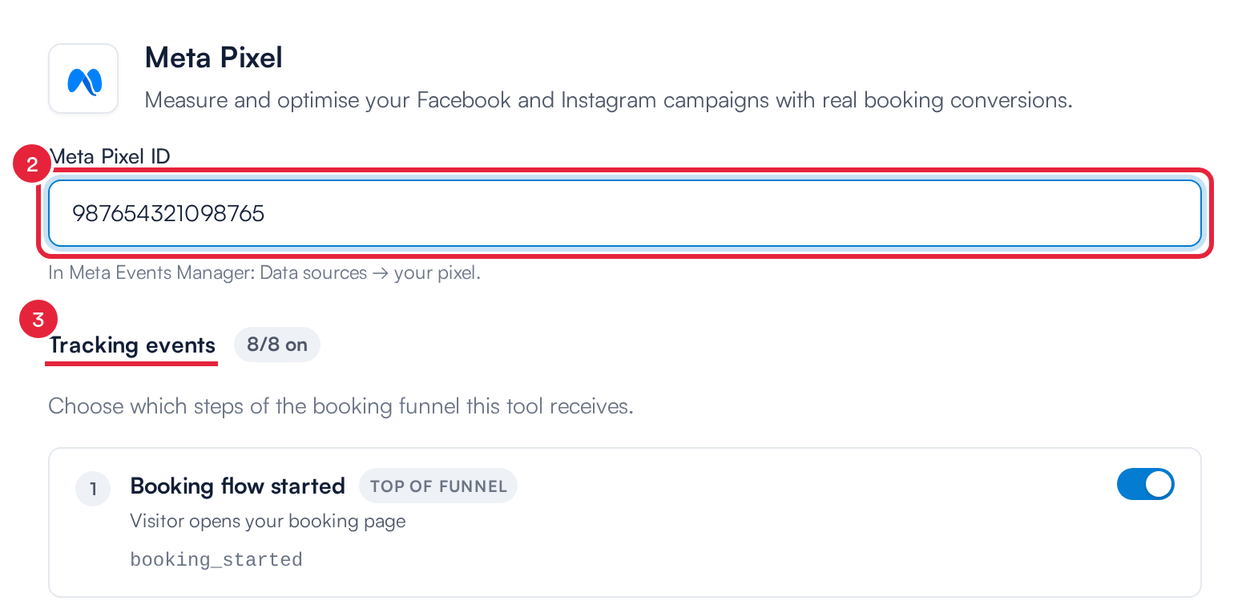Click the Meta Events Manager hint text

265,272
